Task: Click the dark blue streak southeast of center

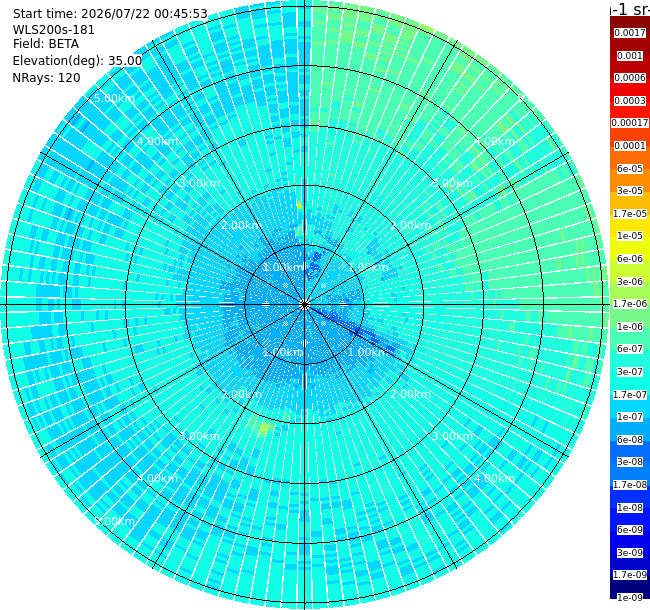Action: pyautogui.click(x=352, y=329)
